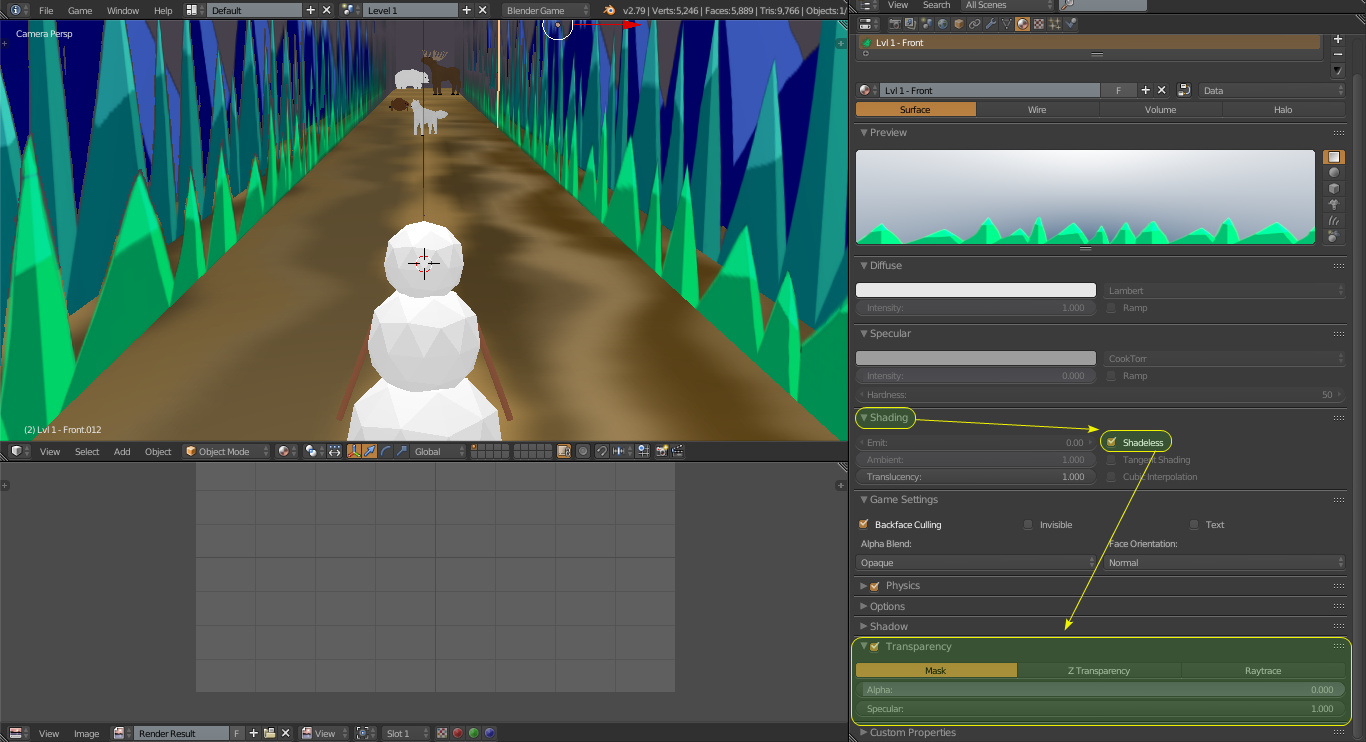Open the material slot specials arrow menu

point(1338,71)
